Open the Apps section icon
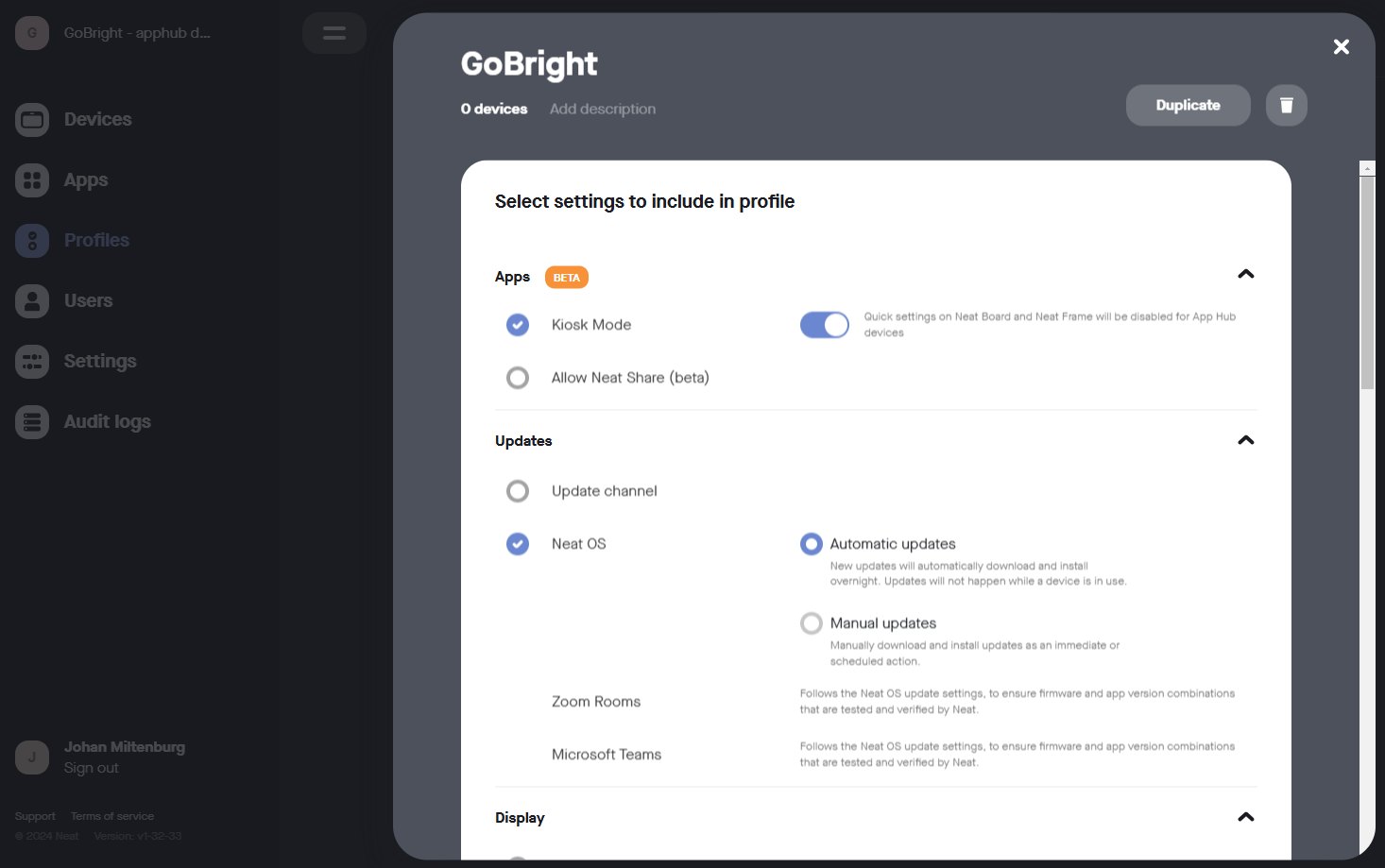Screen dimensions: 1385x868 (32, 180)
